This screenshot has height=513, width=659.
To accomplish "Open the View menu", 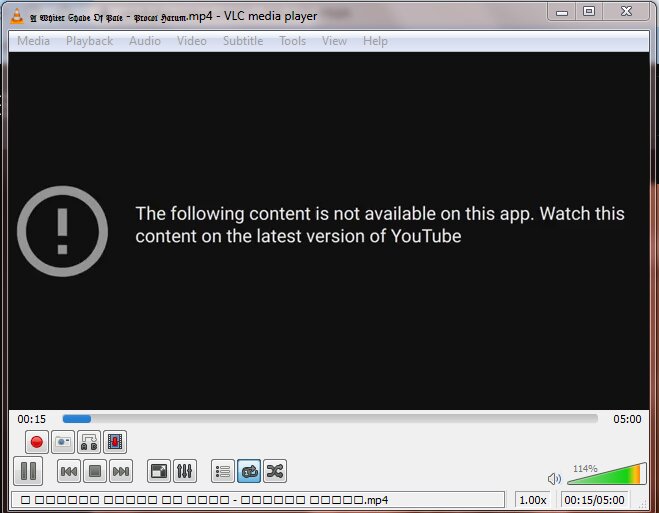I will tap(334, 41).
